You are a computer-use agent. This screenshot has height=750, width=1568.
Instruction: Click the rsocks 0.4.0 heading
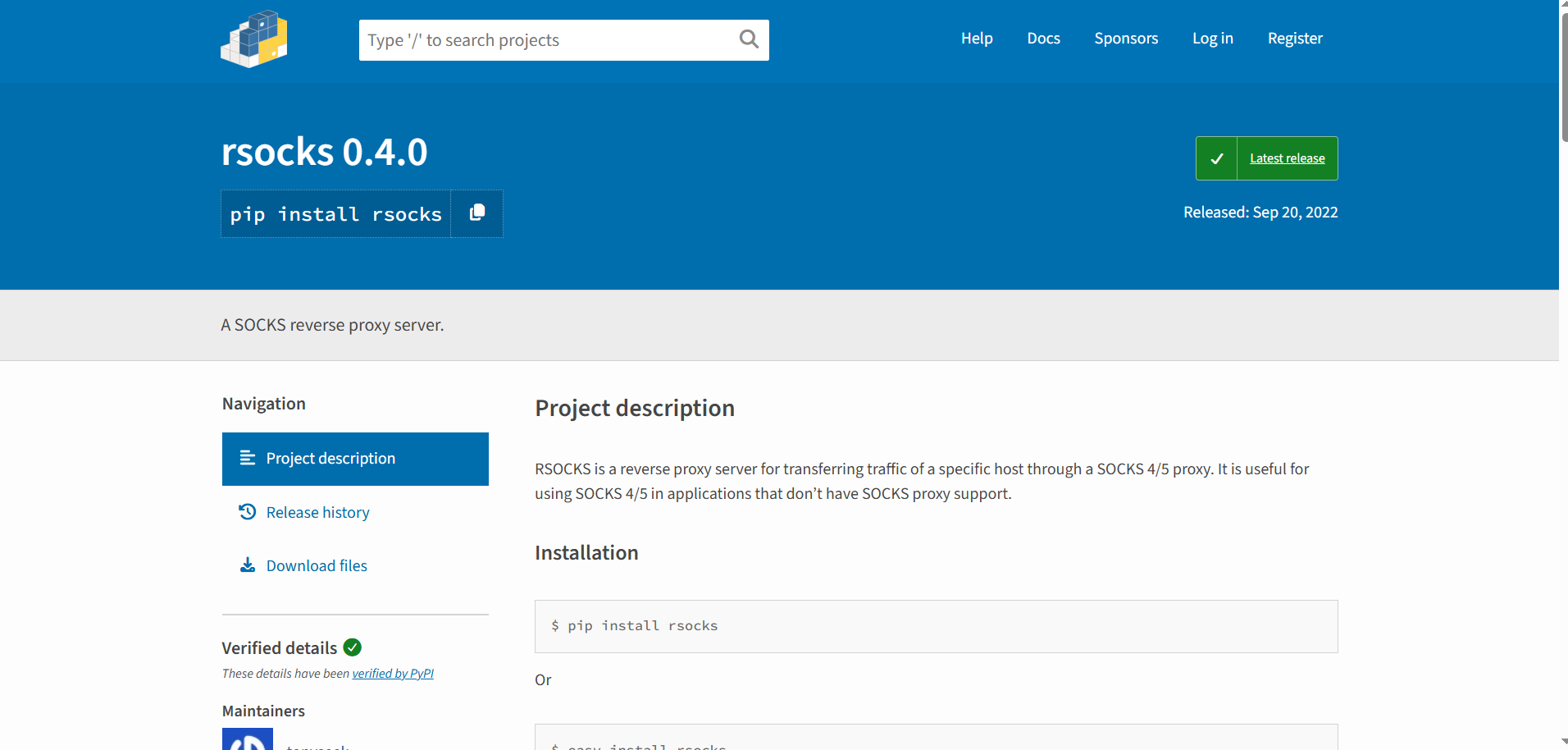(325, 152)
